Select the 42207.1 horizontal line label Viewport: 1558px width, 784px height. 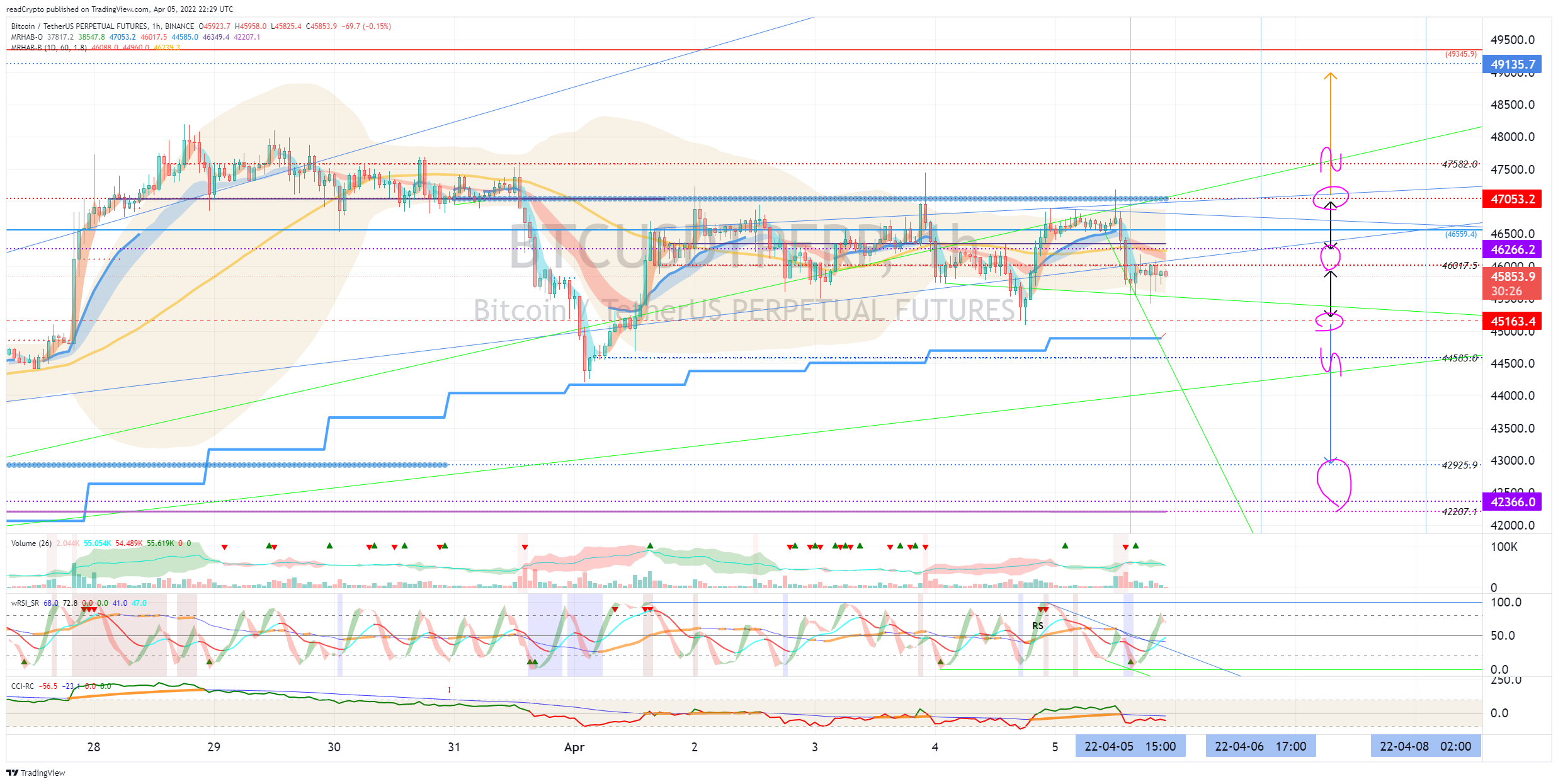(1460, 512)
